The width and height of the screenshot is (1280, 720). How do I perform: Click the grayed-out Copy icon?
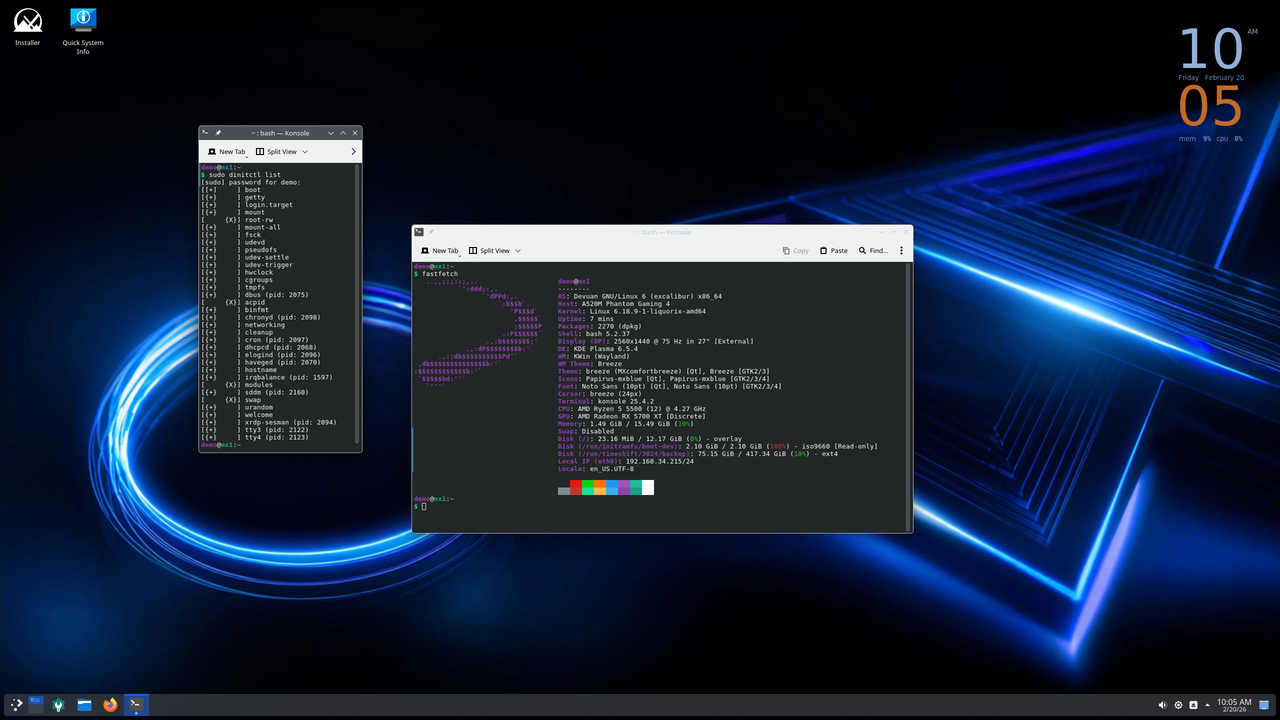(795, 250)
